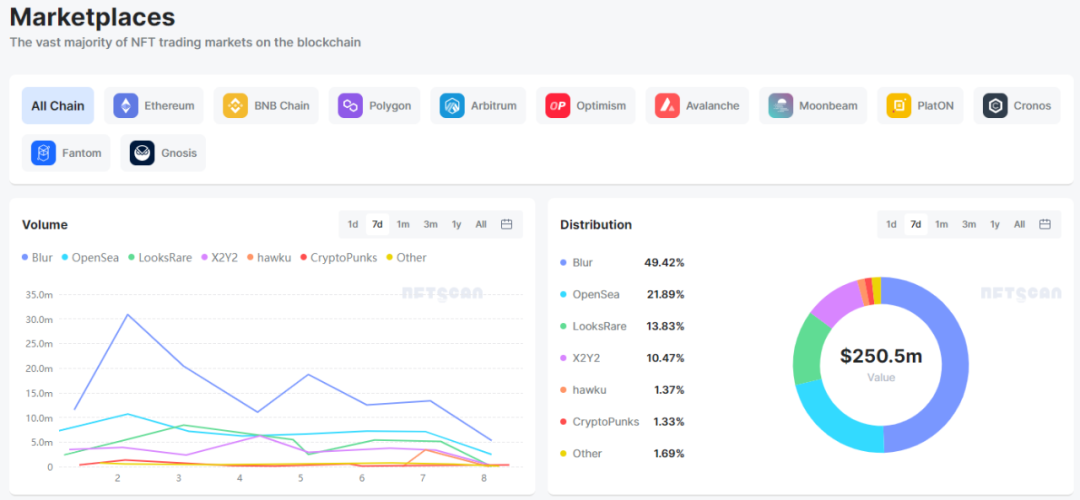Image resolution: width=1080 pixels, height=500 pixels.
Task: Toggle OpenSea series in Volume legend
Action: [x=90, y=258]
